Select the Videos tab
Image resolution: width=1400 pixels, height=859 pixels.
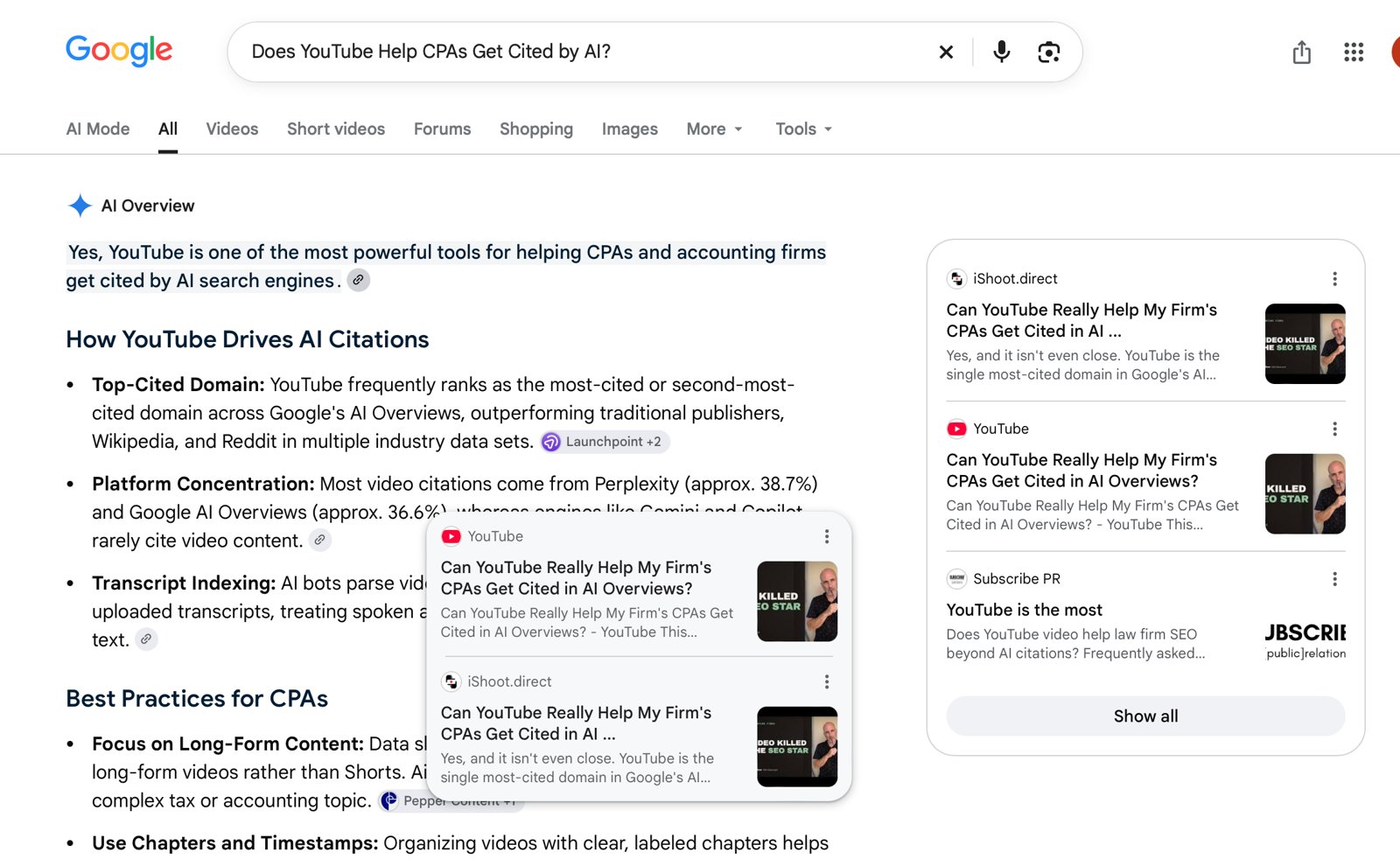[232, 129]
